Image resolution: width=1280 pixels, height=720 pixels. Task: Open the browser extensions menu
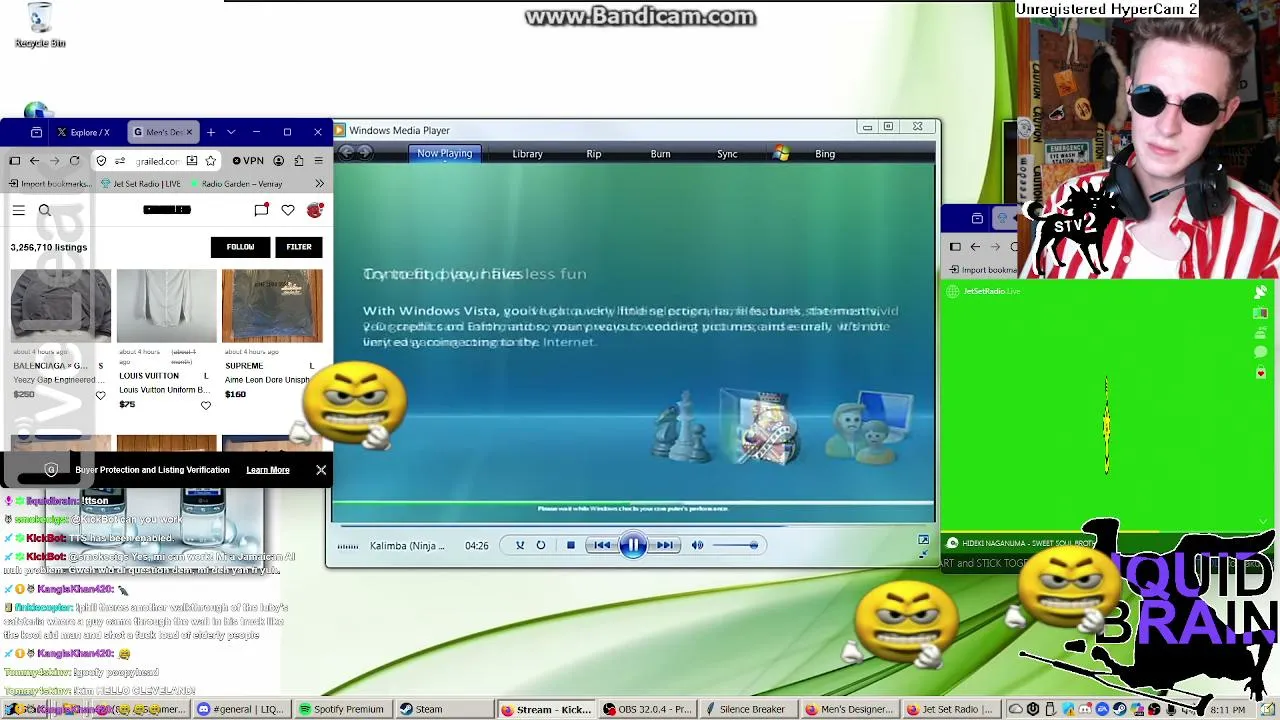[298, 160]
